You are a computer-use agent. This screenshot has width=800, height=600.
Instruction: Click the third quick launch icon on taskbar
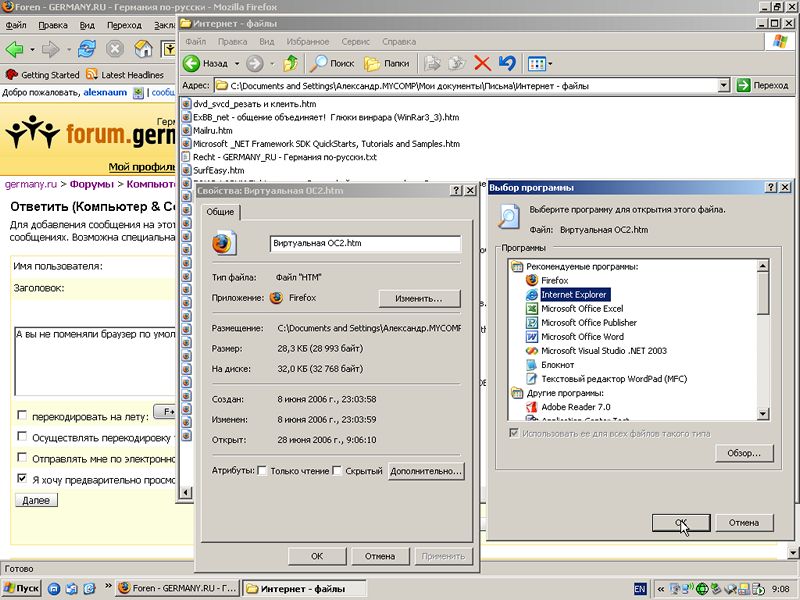[89, 588]
